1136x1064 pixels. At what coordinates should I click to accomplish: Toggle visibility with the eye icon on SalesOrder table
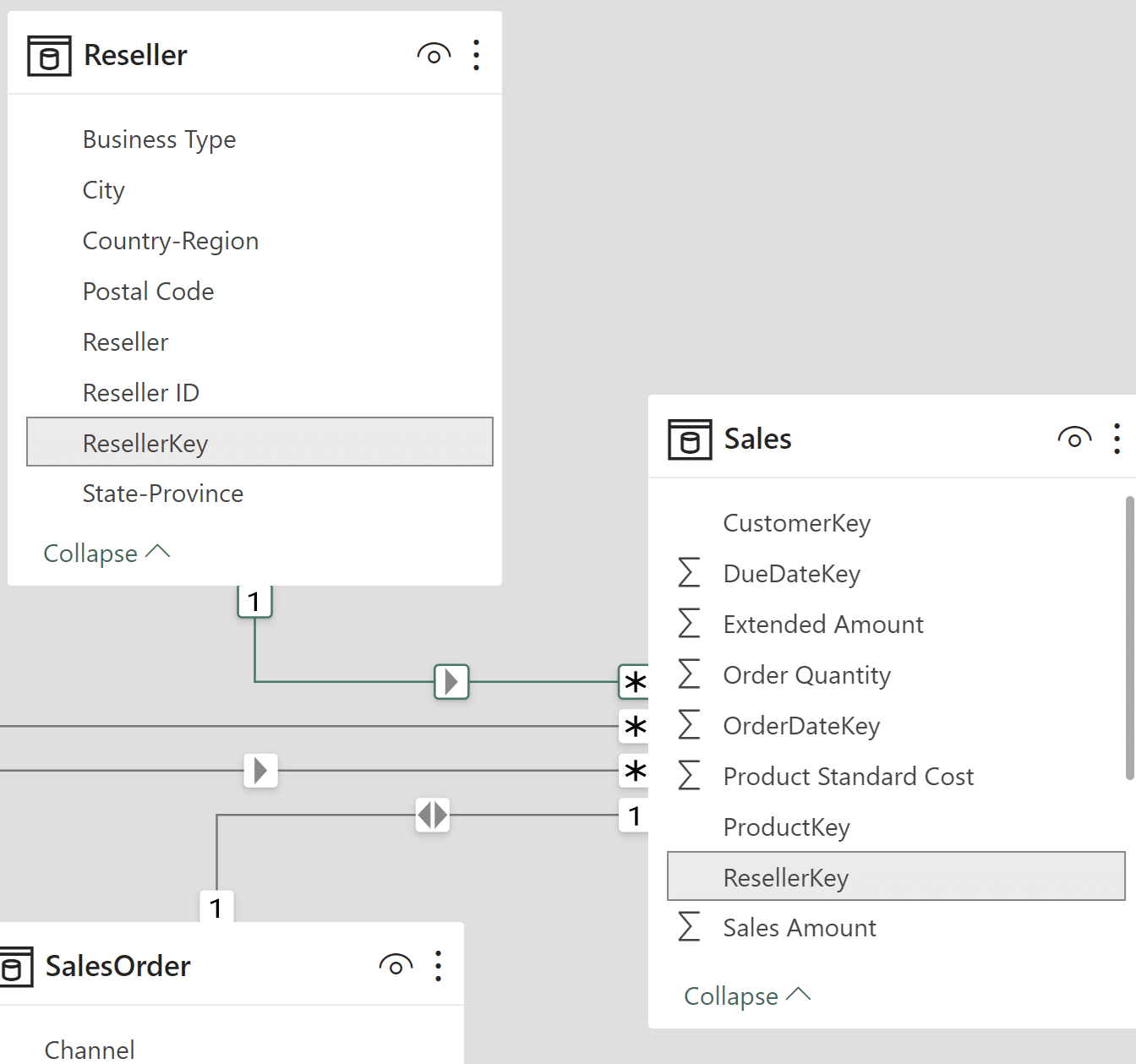tap(396, 965)
